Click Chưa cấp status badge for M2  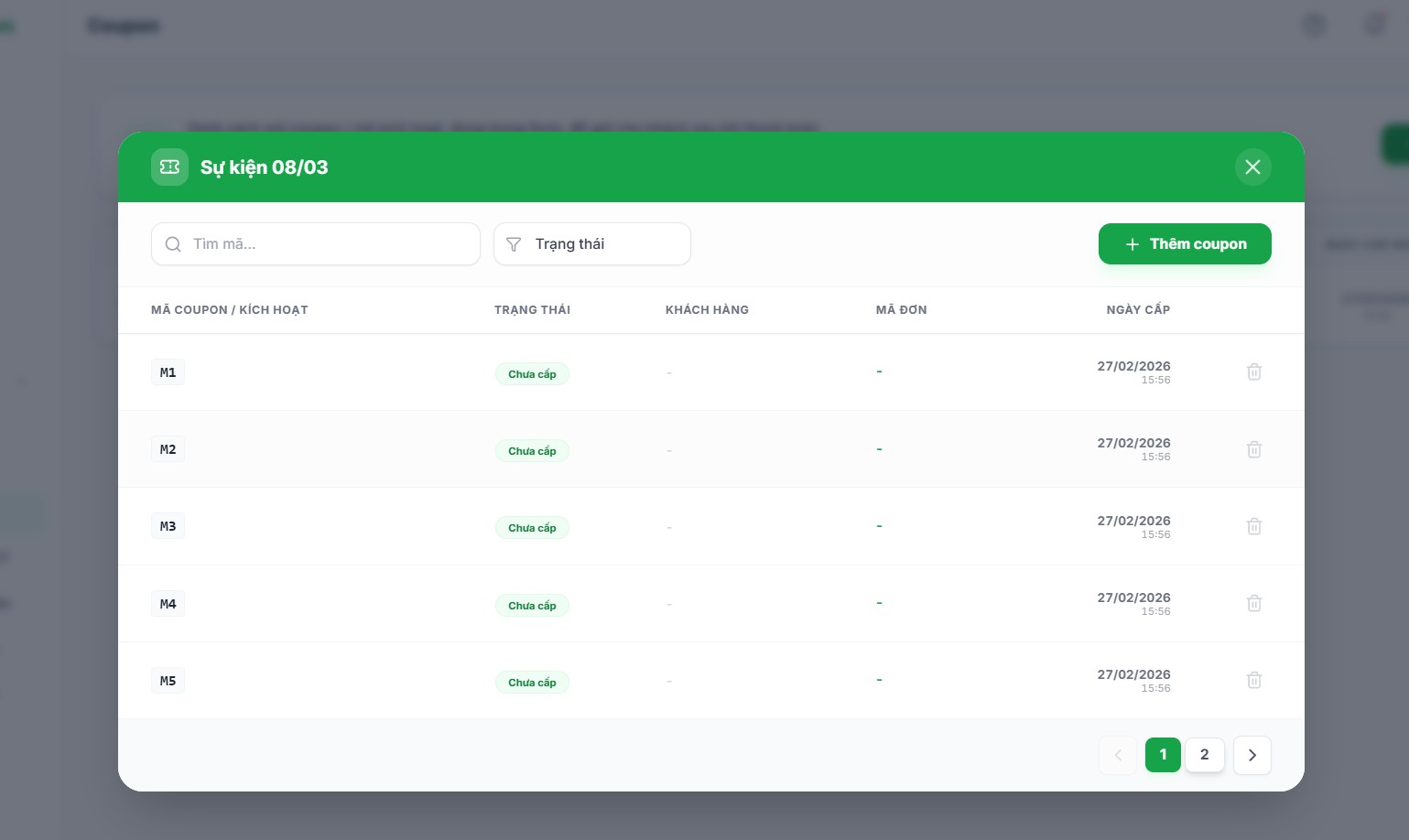pyautogui.click(x=532, y=451)
